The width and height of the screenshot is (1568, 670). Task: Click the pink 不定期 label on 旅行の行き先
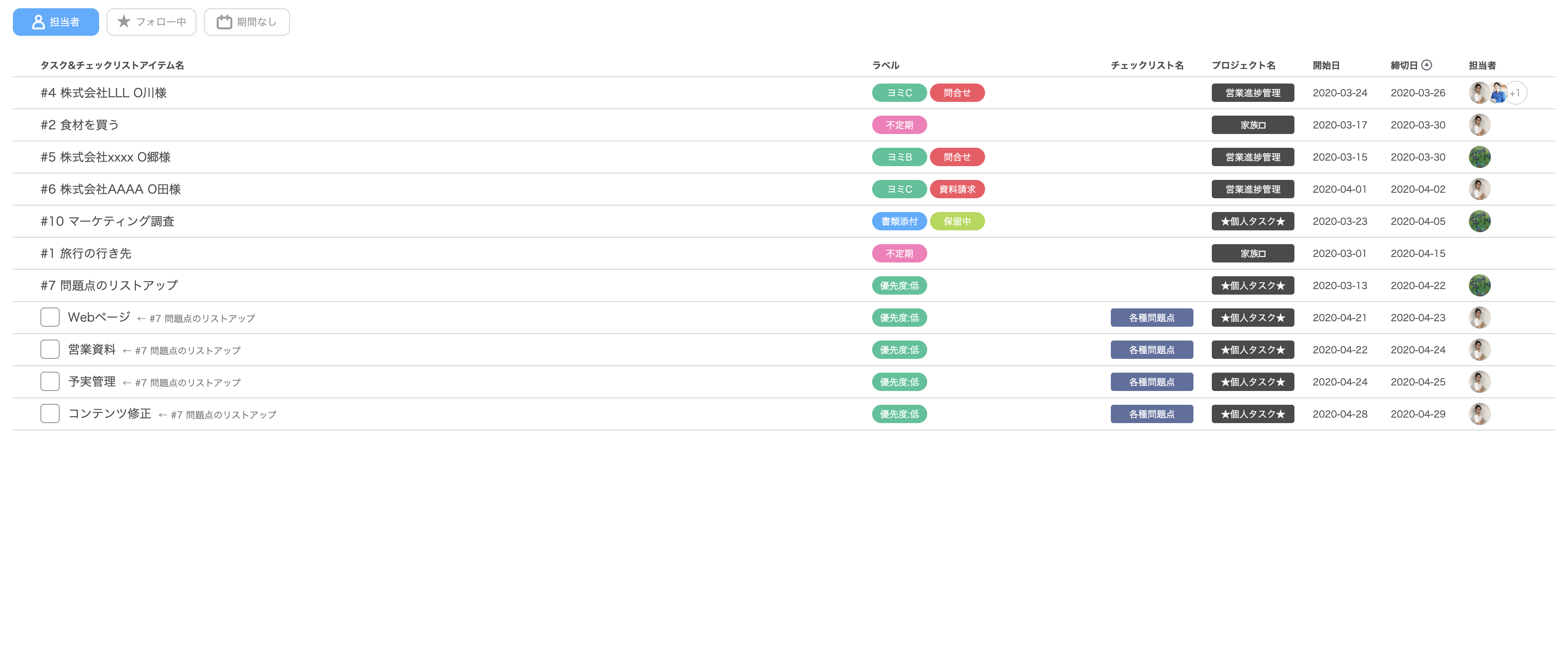(x=899, y=253)
